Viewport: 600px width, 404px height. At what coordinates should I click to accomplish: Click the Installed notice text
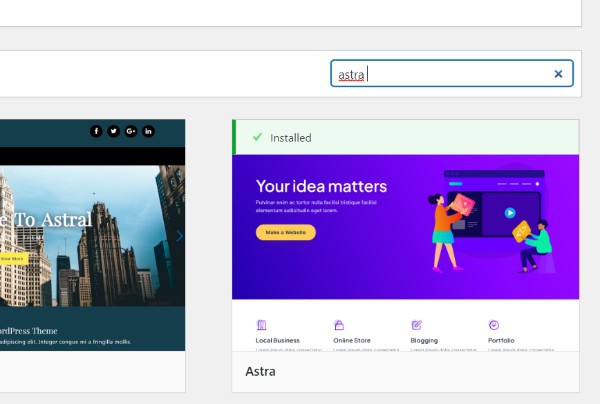point(291,138)
